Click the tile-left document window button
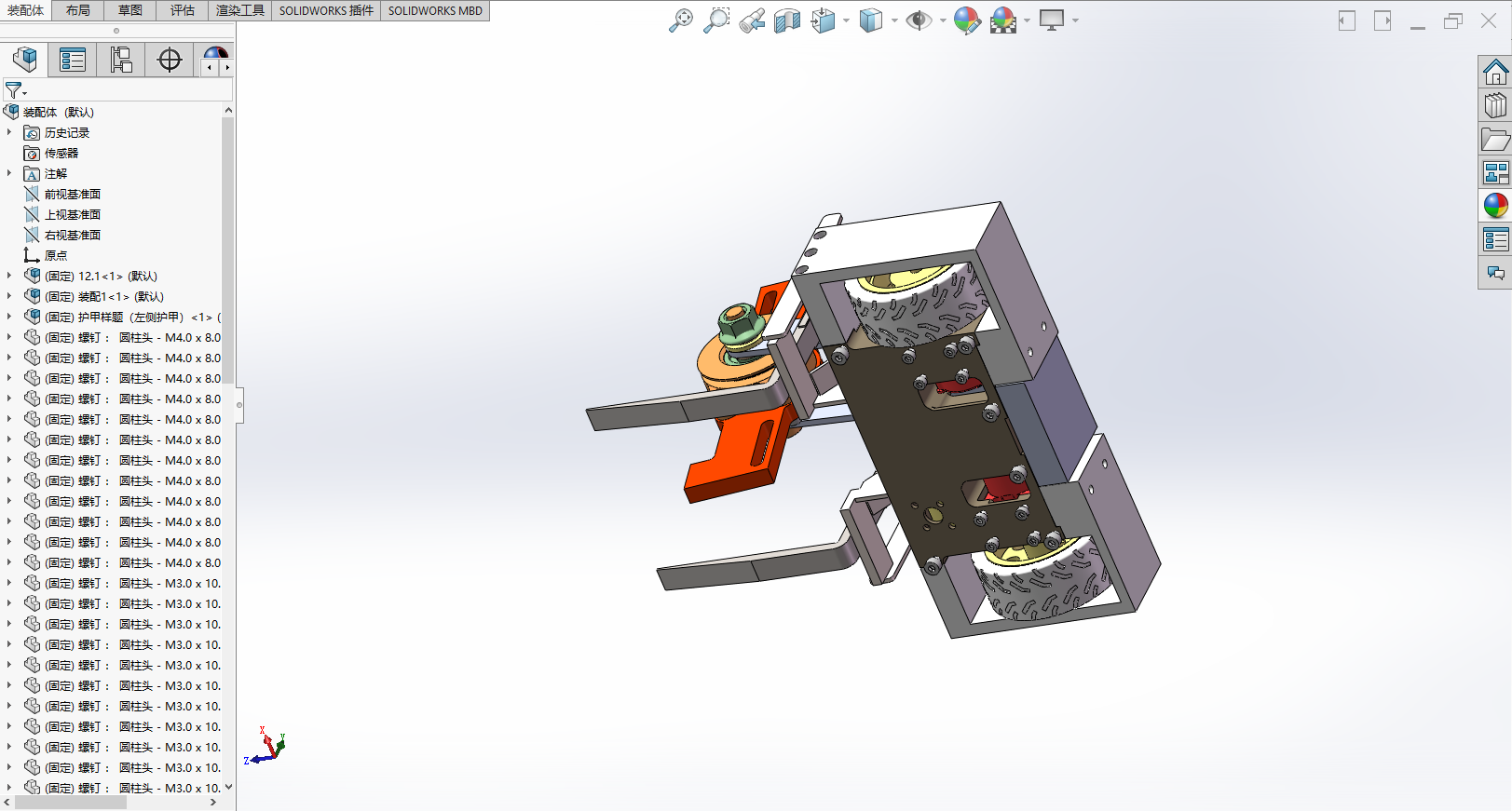 [1347, 20]
